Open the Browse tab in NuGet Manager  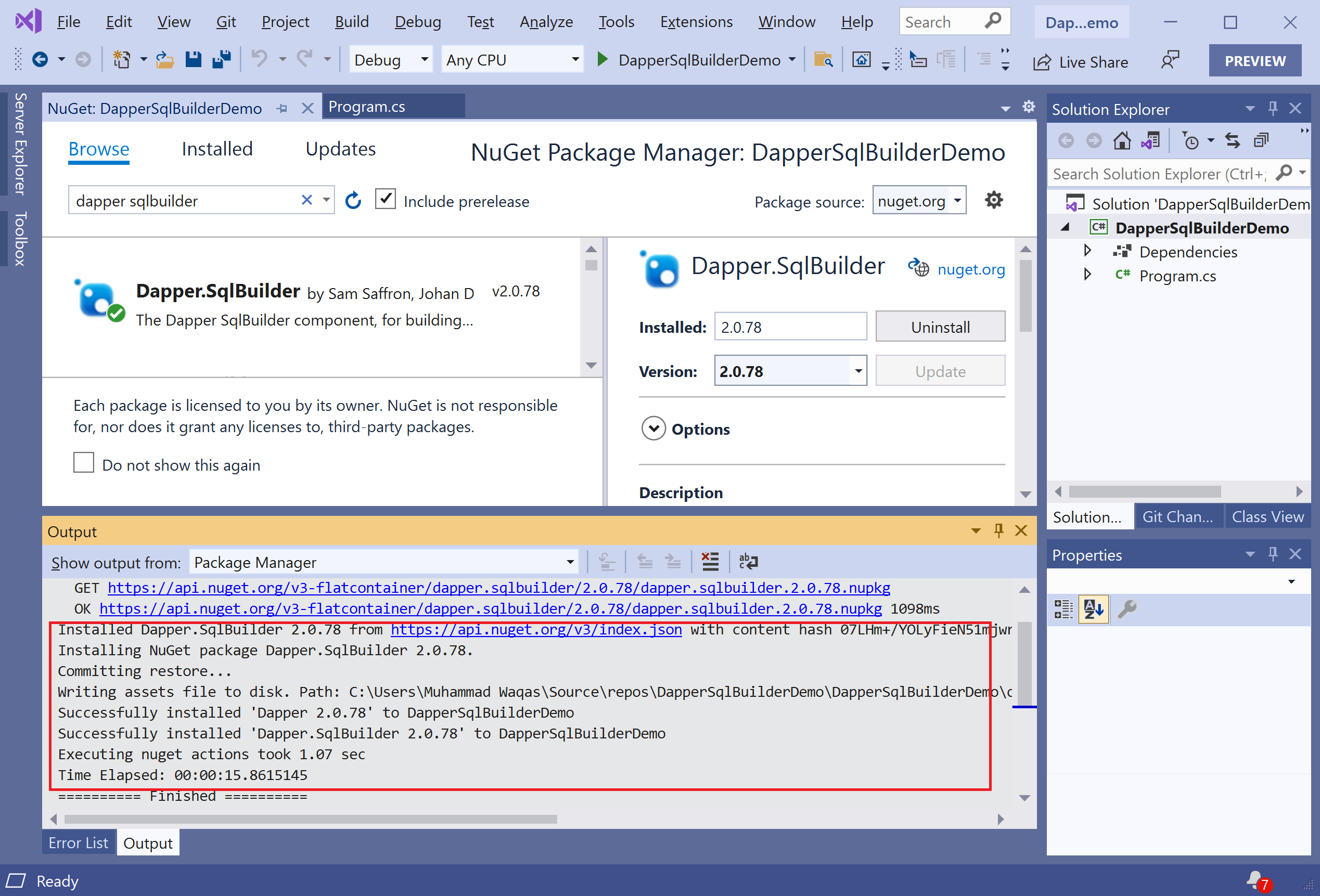coord(97,148)
